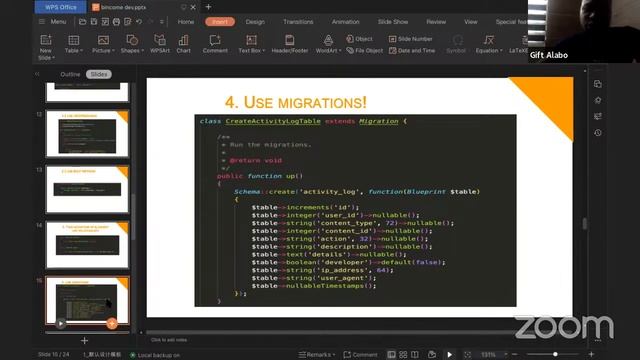This screenshot has width=640, height=360.
Task: Insert Date and Time
Action: [412, 51]
